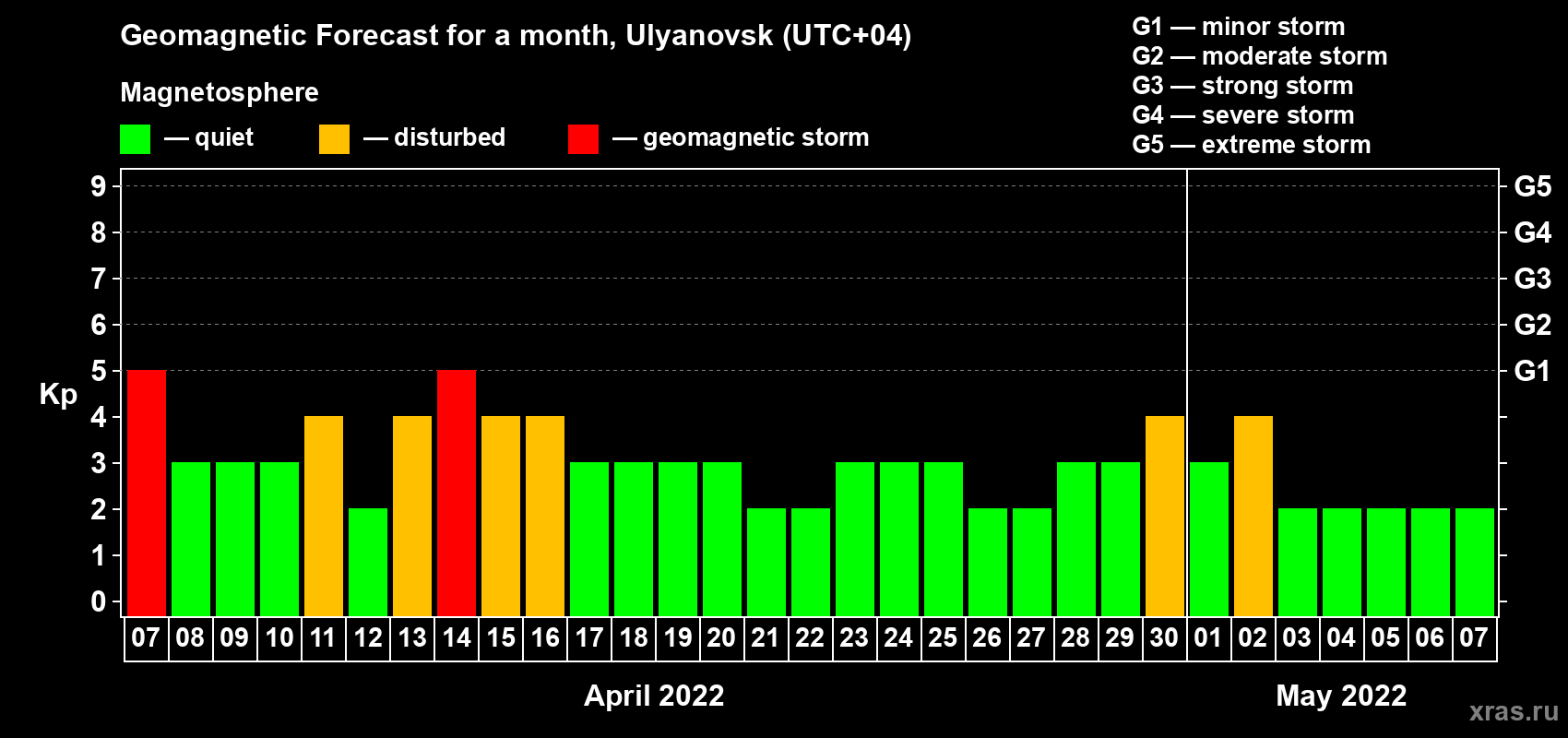The width and height of the screenshot is (1568, 738).
Task: Click the 7 value on Kp axis
Action: (99, 279)
